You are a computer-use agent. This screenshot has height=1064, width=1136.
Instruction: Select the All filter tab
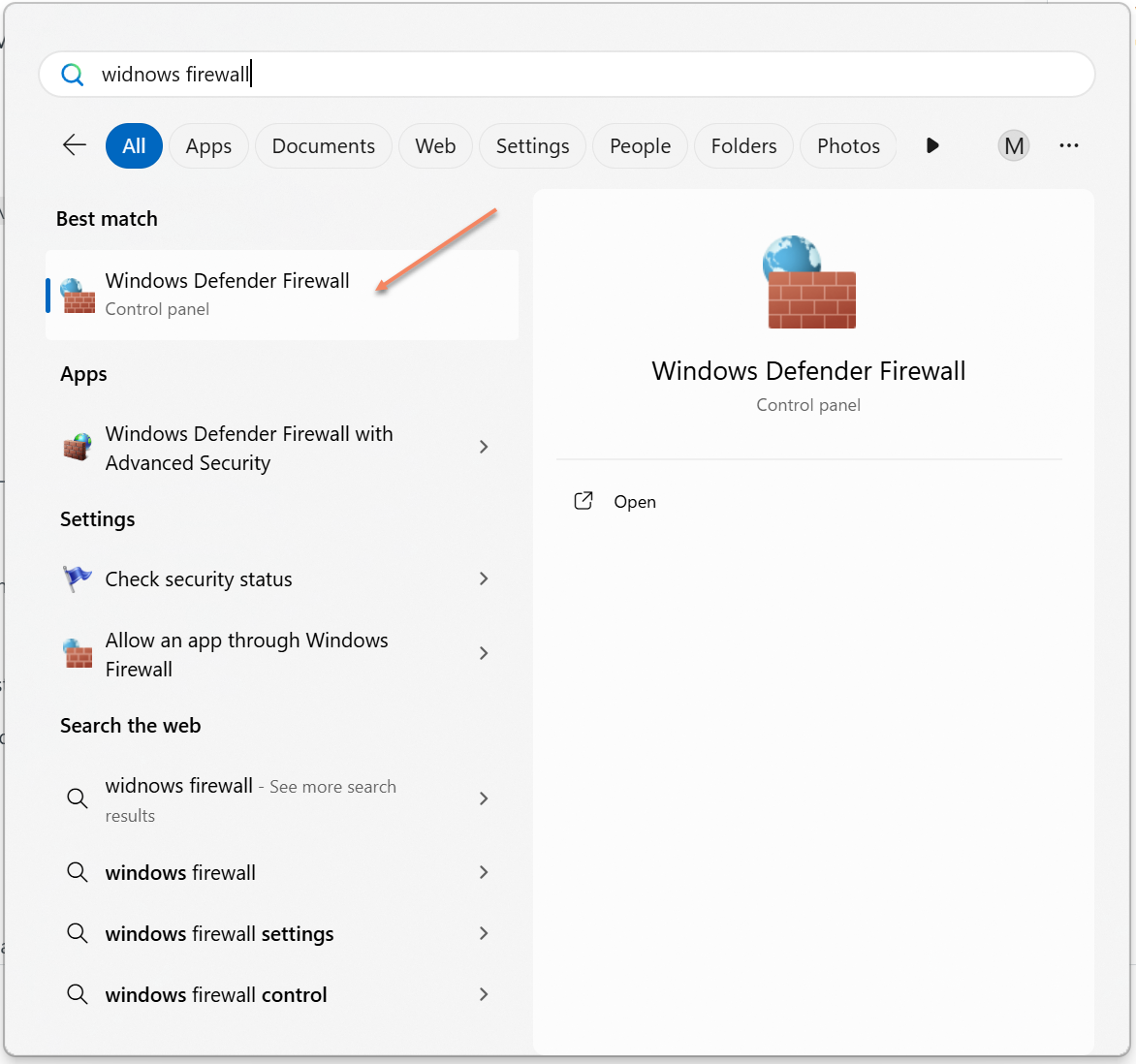134,146
